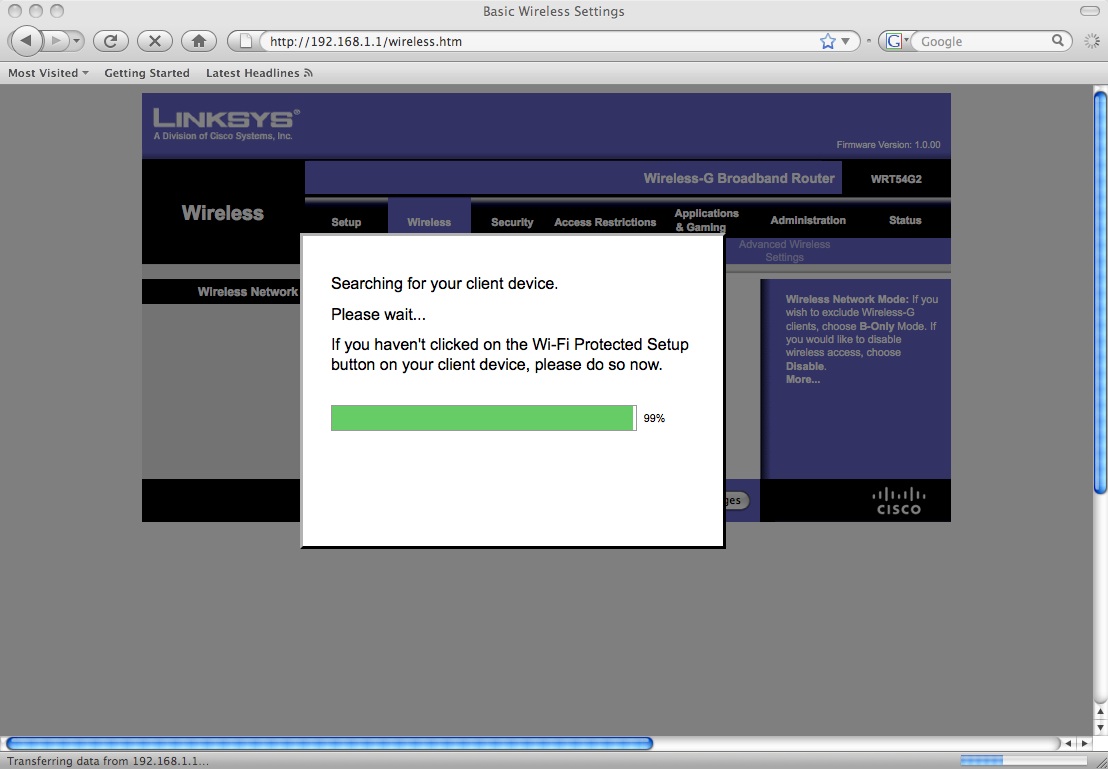Go to the Applications & Gaming tab
This screenshot has height=769, width=1108.
pos(707,220)
